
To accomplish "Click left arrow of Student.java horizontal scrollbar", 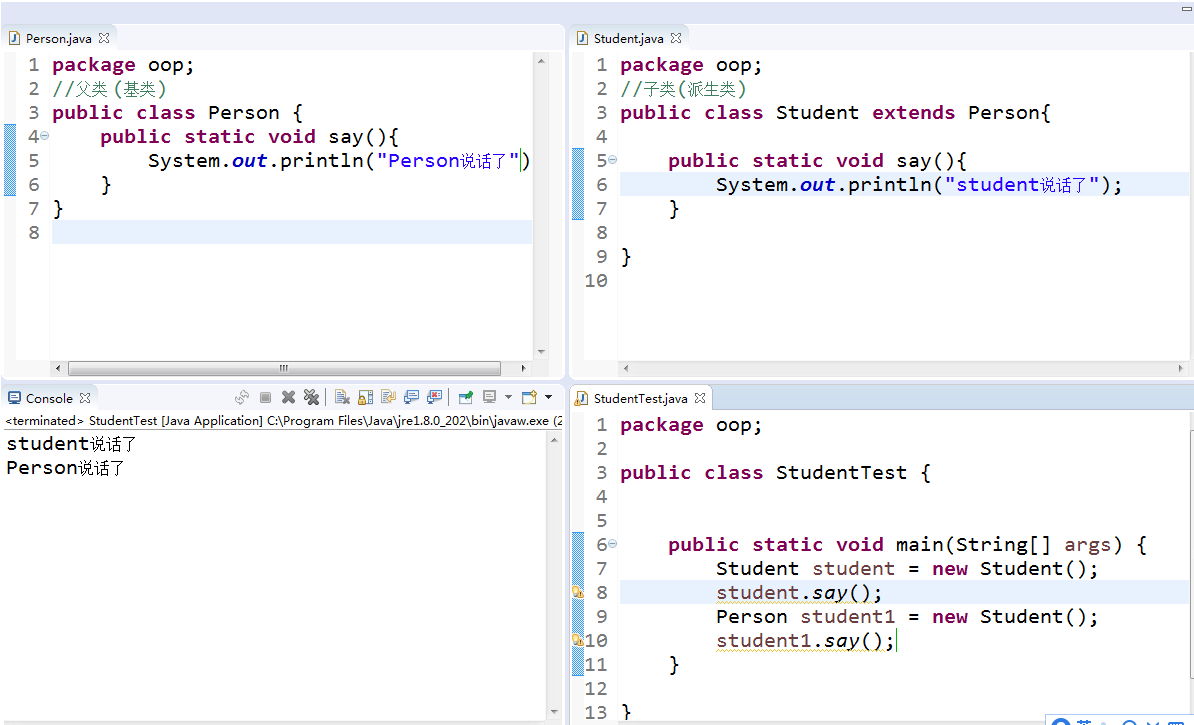I will tap(626, 368).
